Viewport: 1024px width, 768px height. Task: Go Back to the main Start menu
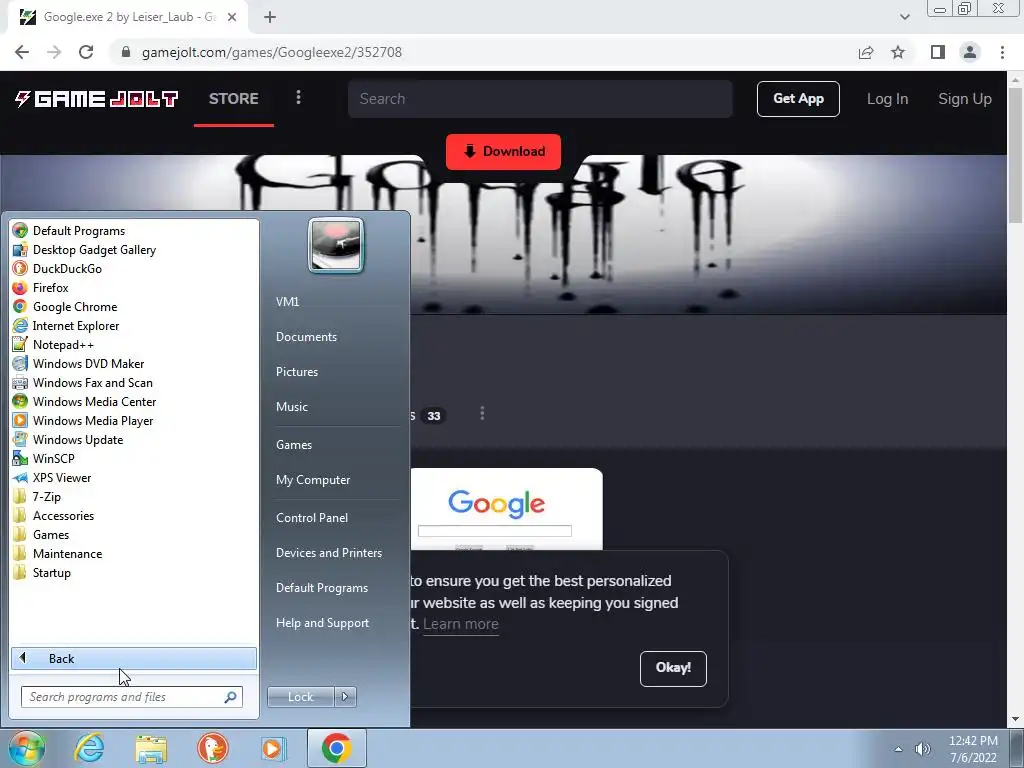[x=134, y=658]
